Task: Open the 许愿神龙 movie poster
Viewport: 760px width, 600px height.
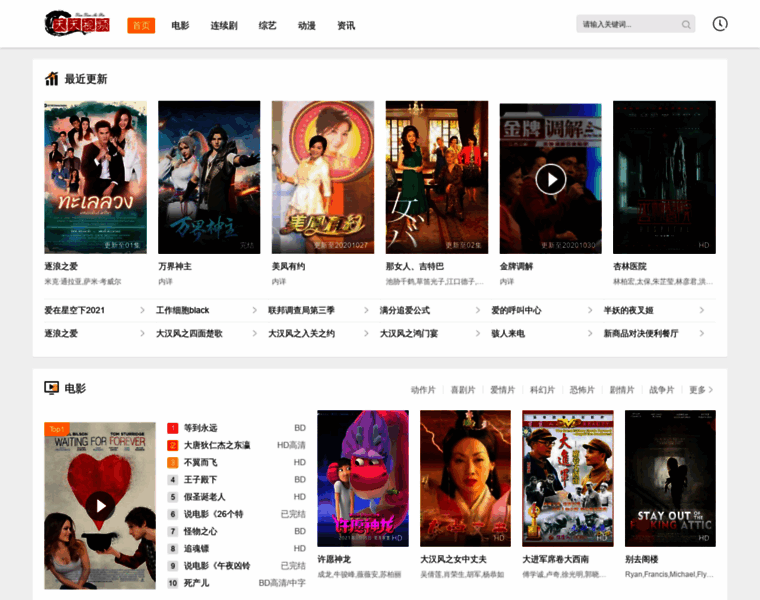Action: pos(363,478)
